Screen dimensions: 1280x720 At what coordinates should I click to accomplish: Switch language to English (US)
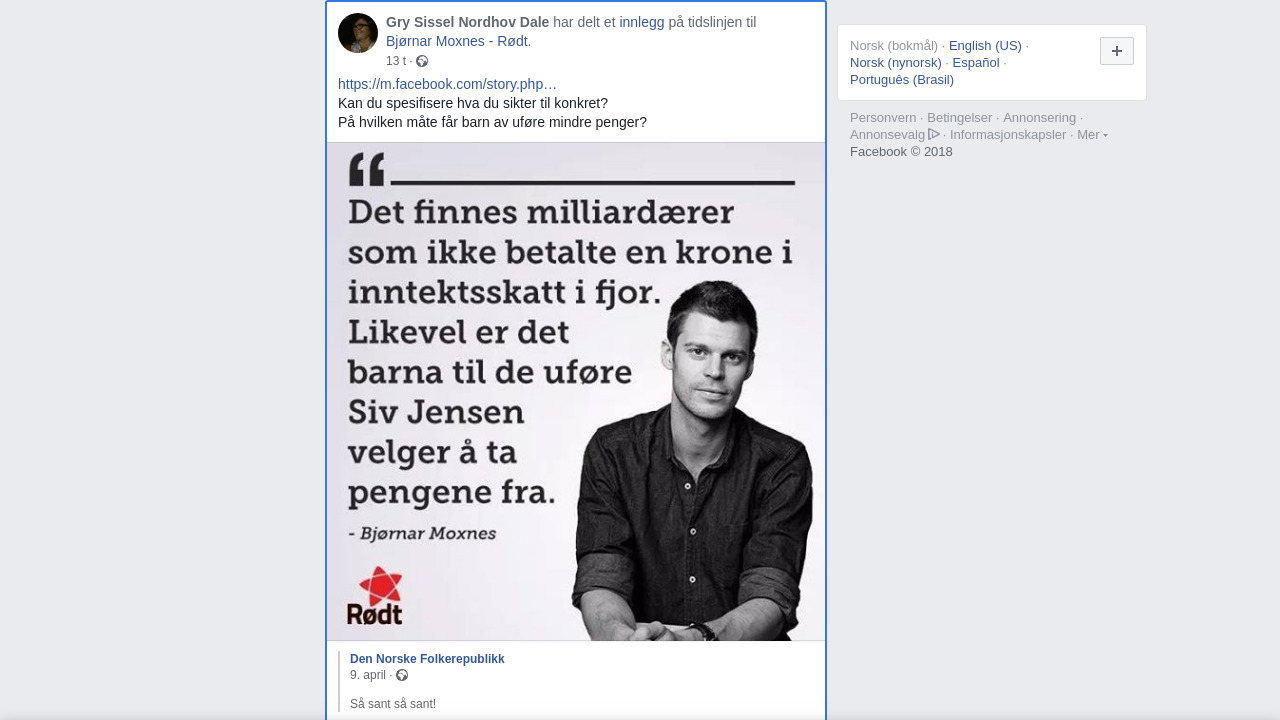point(985,46)
